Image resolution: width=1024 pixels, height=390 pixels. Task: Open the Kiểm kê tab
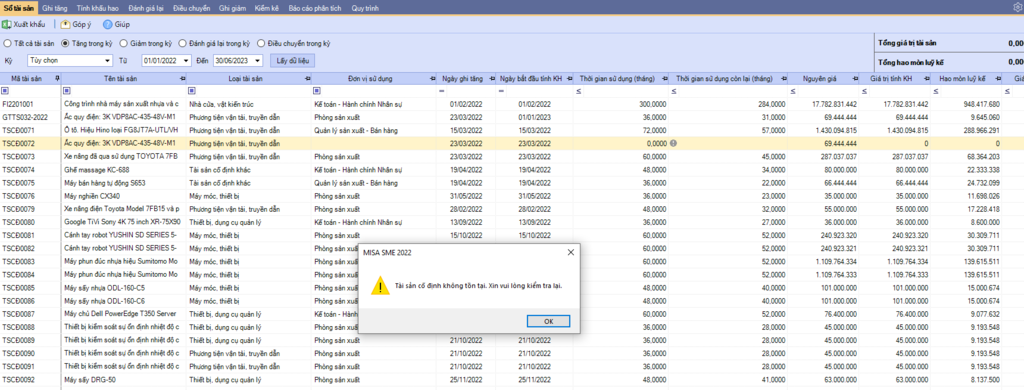(266, 8)
